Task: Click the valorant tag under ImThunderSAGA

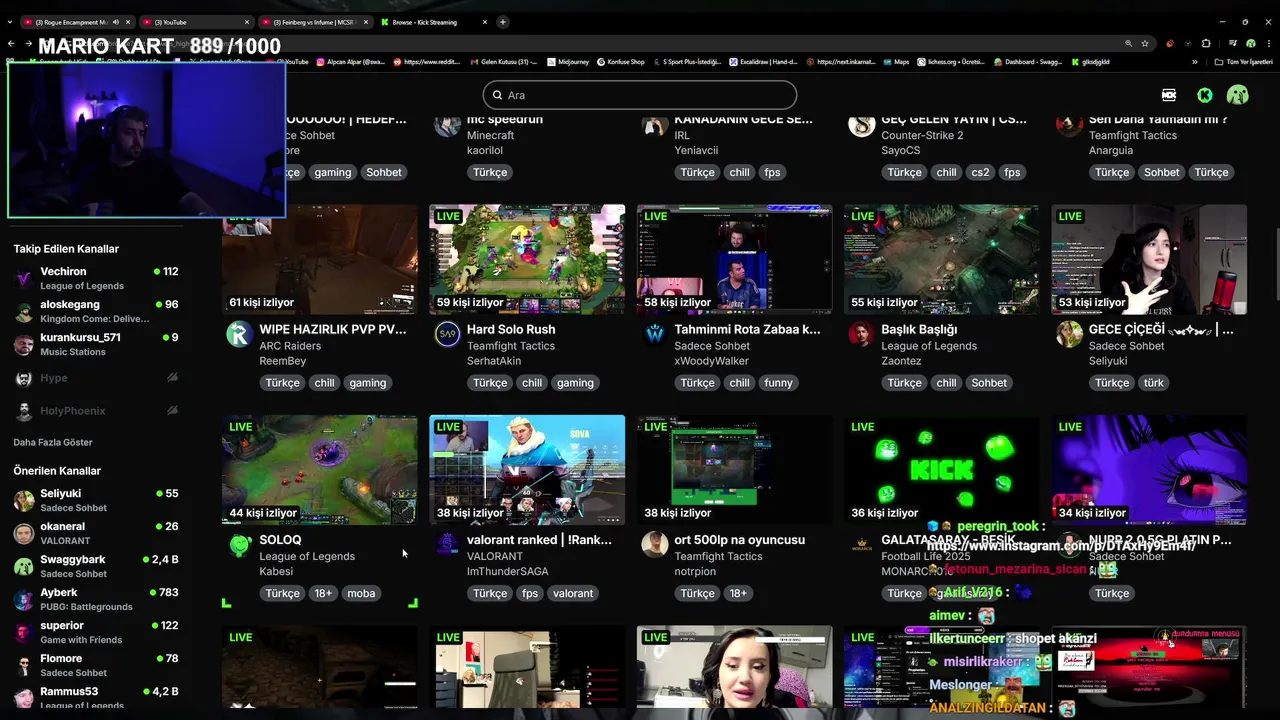Action: point(573,593)
